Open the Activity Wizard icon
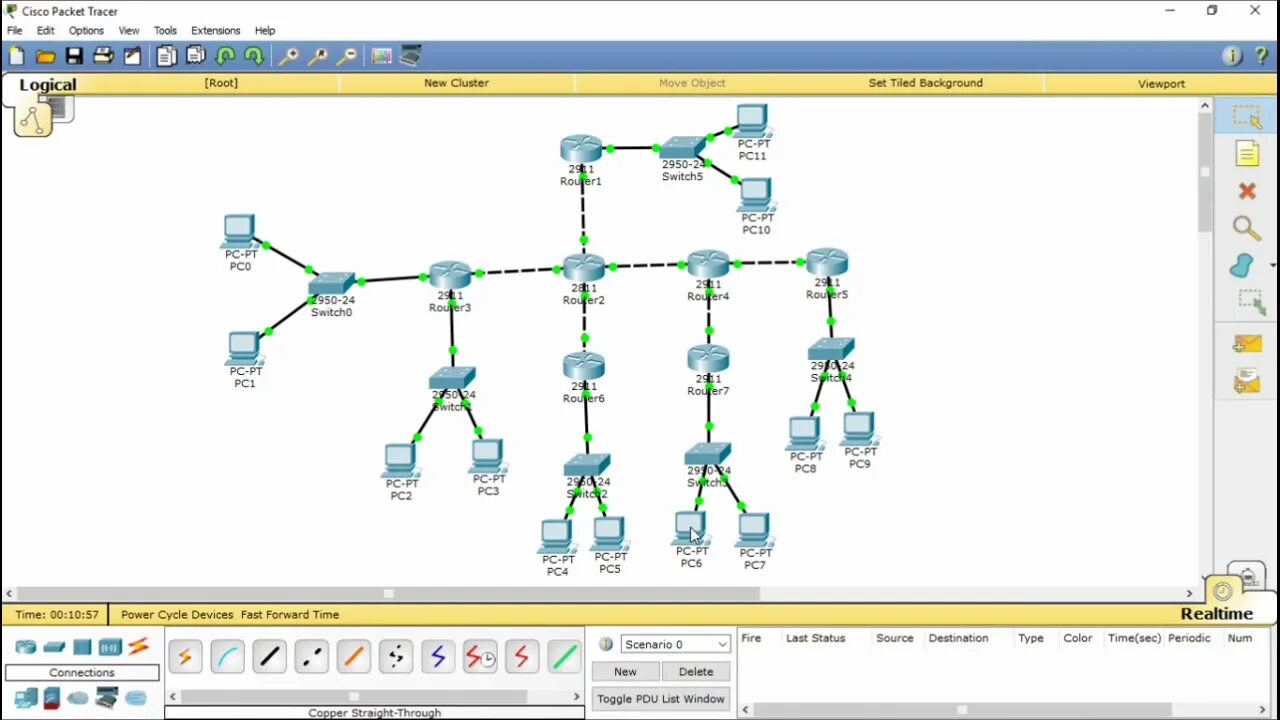The height and width of the screenshot is (720, 1280). click(132, 56)
